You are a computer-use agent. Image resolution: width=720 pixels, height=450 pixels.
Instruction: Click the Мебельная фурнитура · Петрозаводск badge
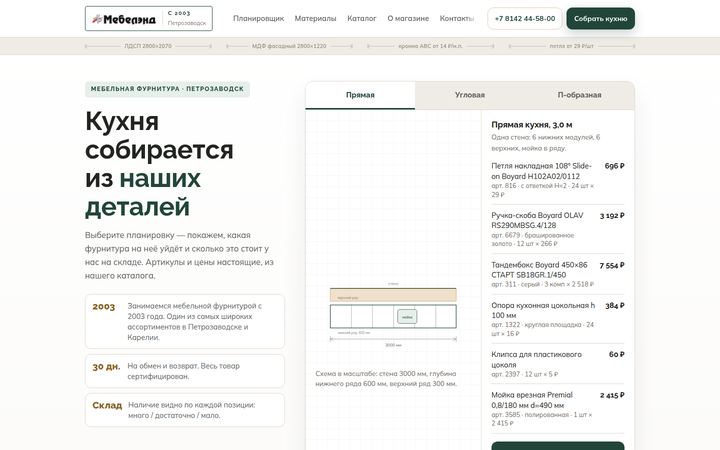click(x=167, y=89)
